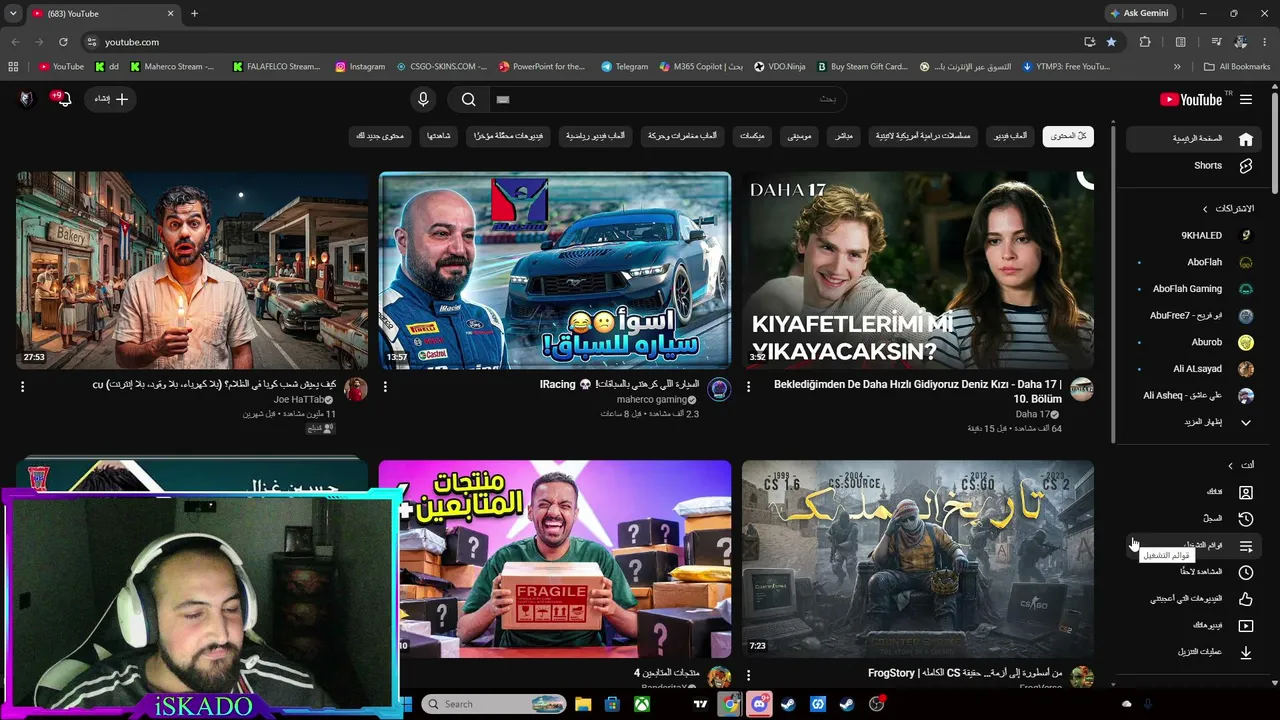This screenshot has width=1280, height=720.
Task: Open File Explorer from the taskbar
Action: (583, 704)
